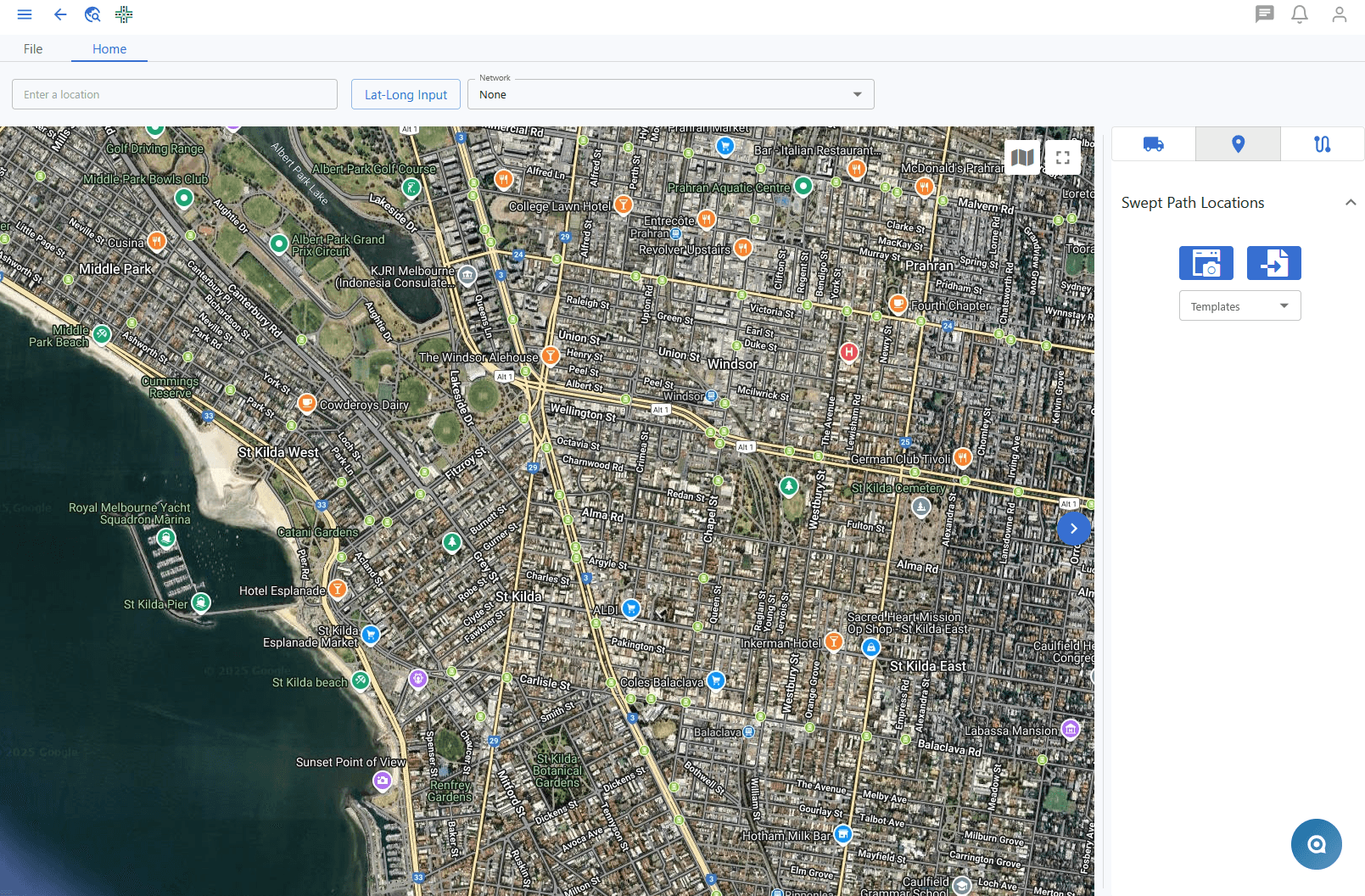Click the College Lawn Hotel marker
Screen dimensions: 1365x896
[x=624, y=204]
